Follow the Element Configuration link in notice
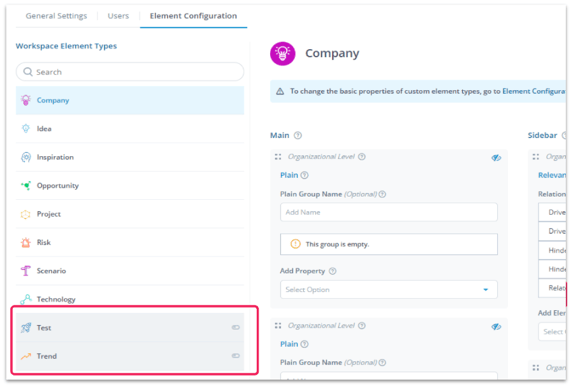Image resolution: width=574 pixels, height=389 pixels. coord(534,91)
